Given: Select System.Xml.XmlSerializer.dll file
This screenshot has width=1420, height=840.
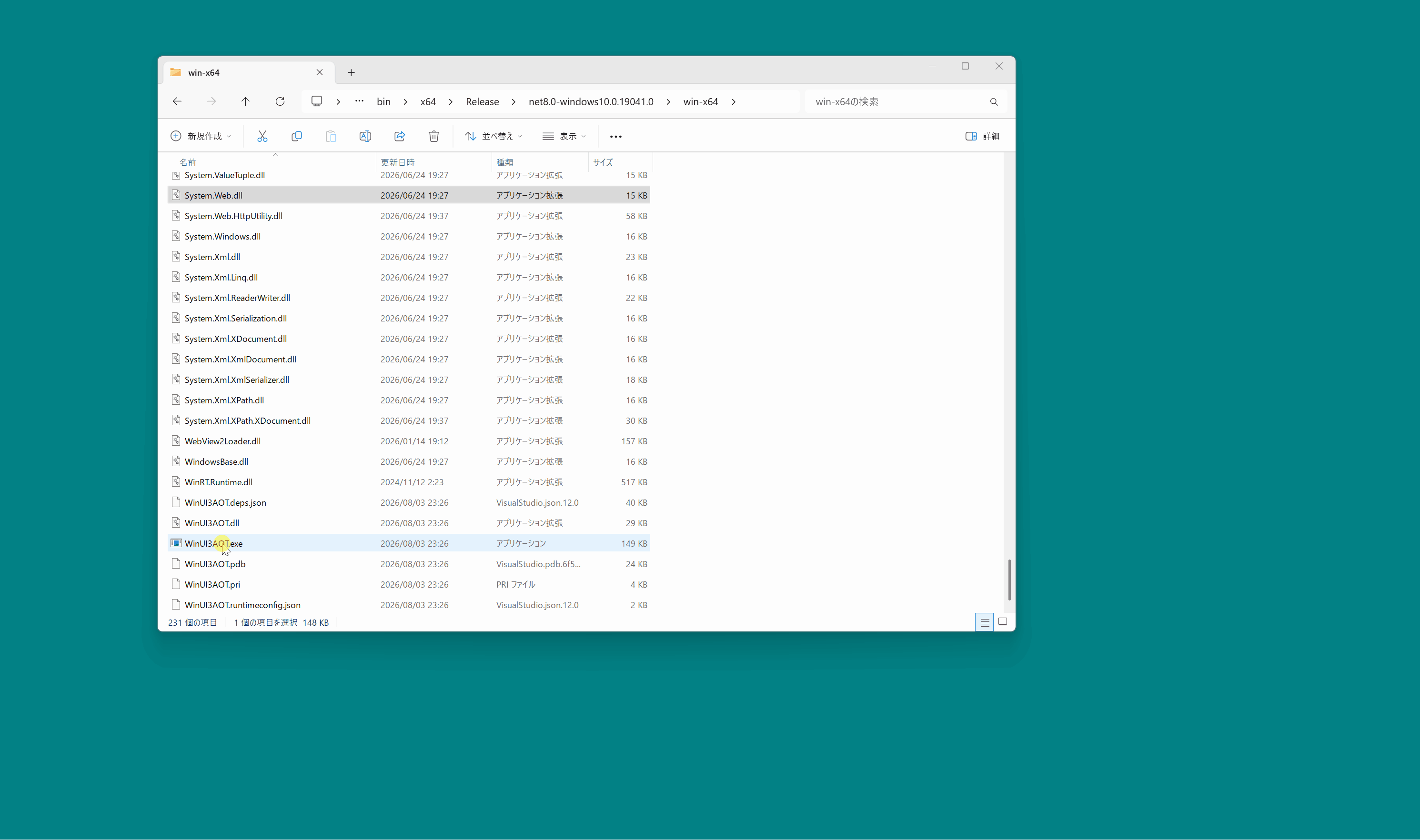Looking at the screenshot, I should [409, 380].
